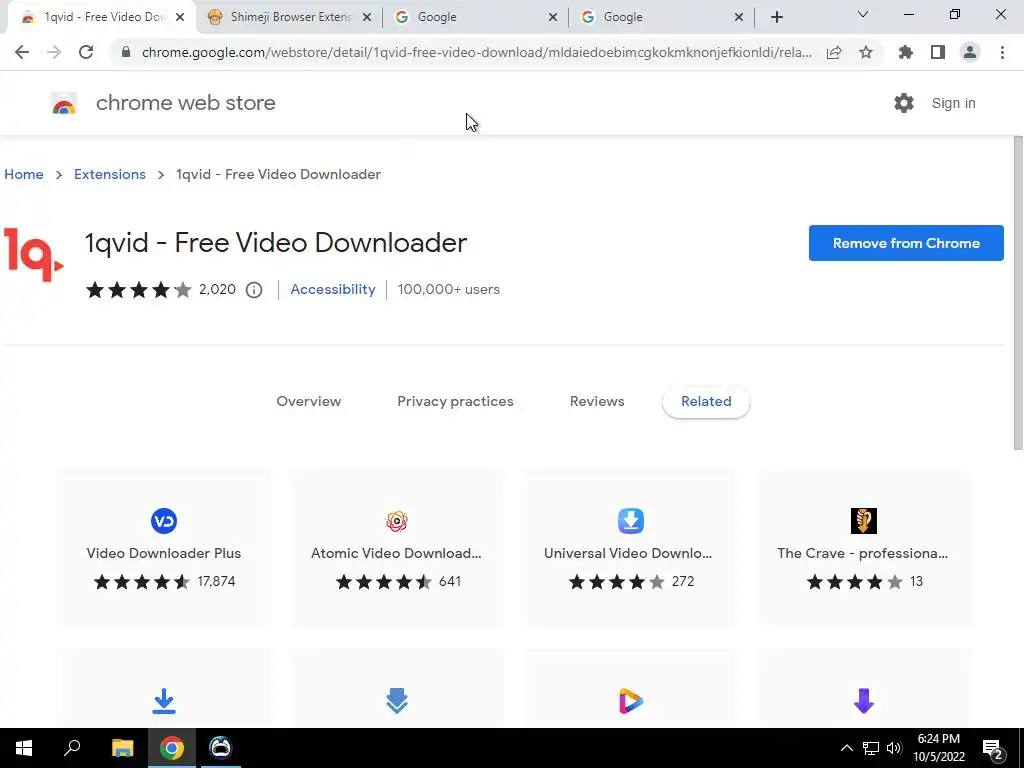Click The Crave extension icon
This screenshot has height=768, width=1024.
(x=863, y=520)
